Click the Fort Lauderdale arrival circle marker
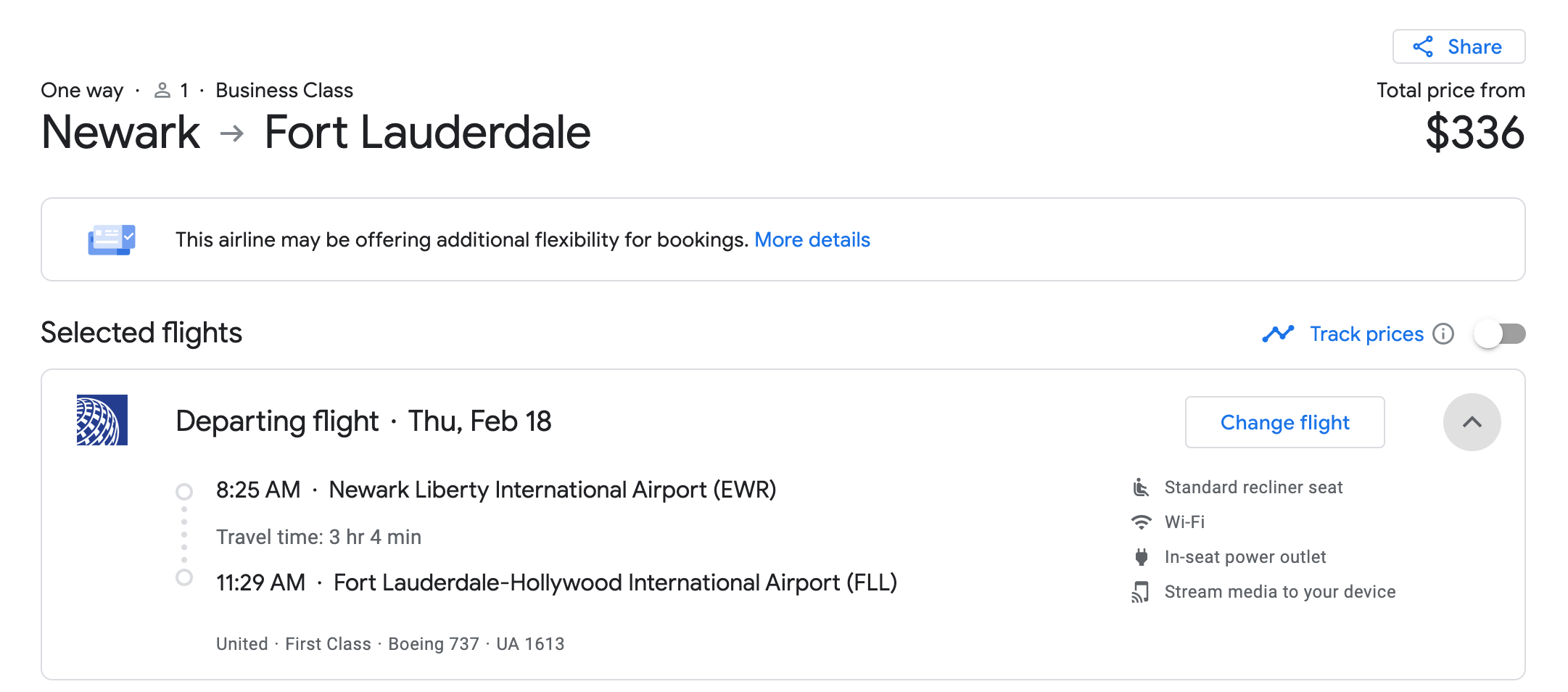 click(184, 577)
